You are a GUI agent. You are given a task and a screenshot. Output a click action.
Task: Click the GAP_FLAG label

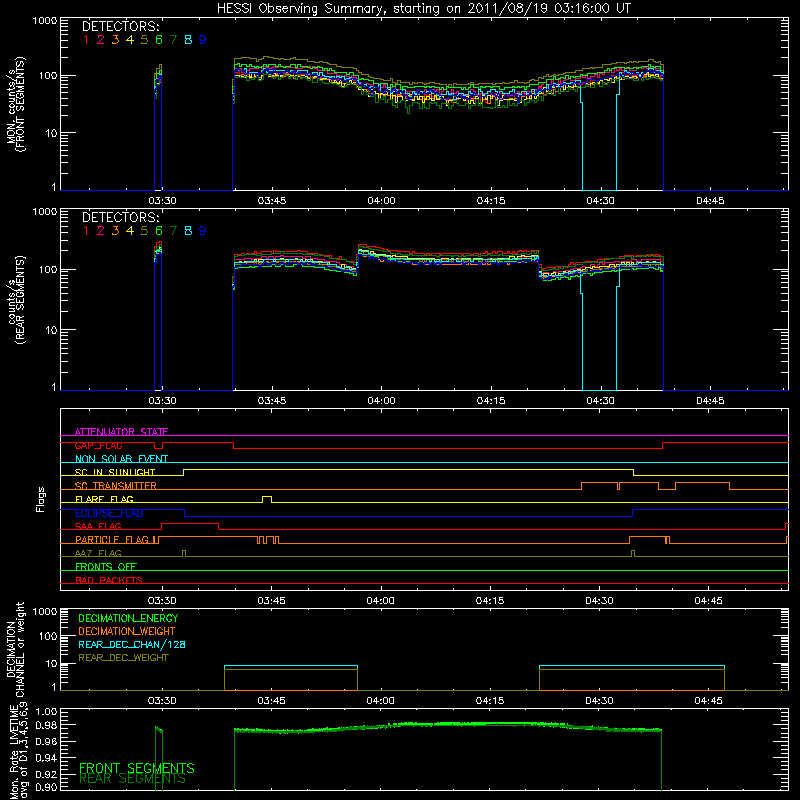(x=99, y=446)
